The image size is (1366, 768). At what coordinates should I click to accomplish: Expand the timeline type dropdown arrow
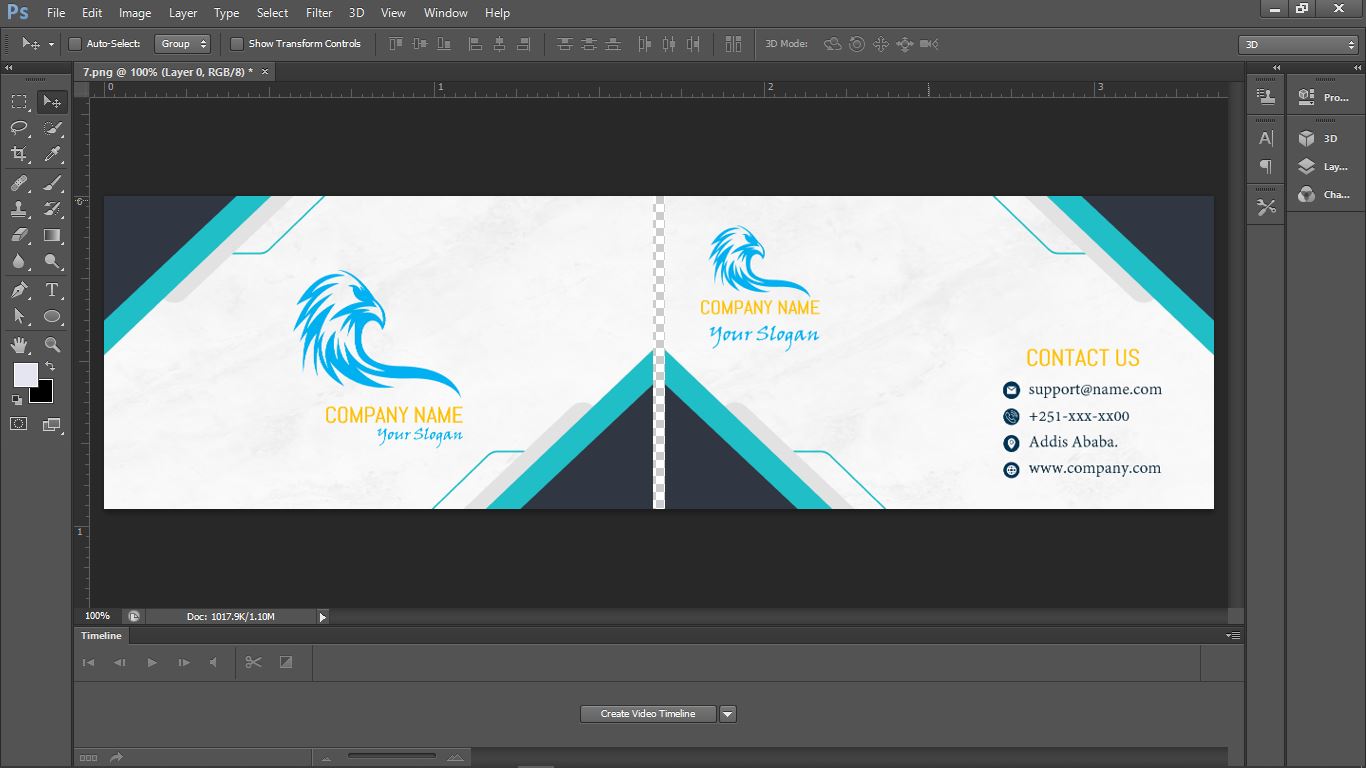728,714
